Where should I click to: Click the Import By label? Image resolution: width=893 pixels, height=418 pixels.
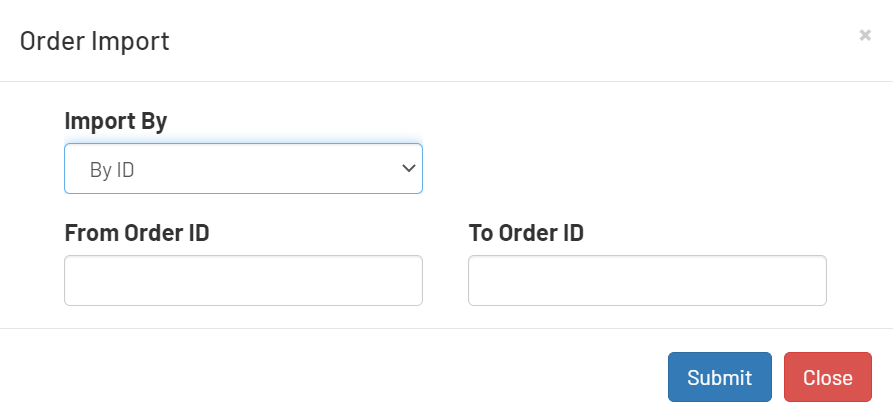click(116, 121)
